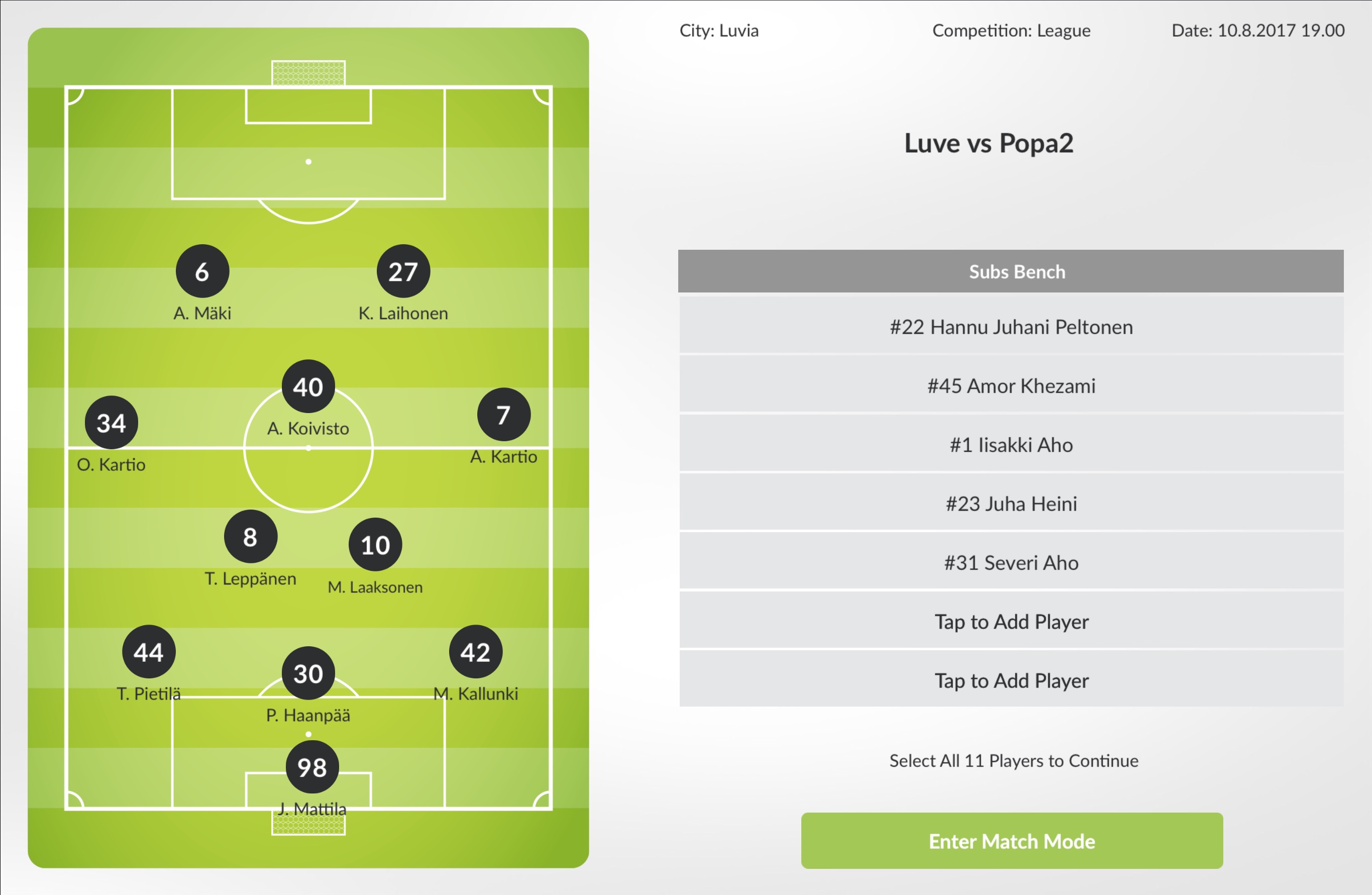The height and width of the screenshot is (895, 1372).
Task: Select substitute #23 Juha Heini
Action: pos(1011,504)
